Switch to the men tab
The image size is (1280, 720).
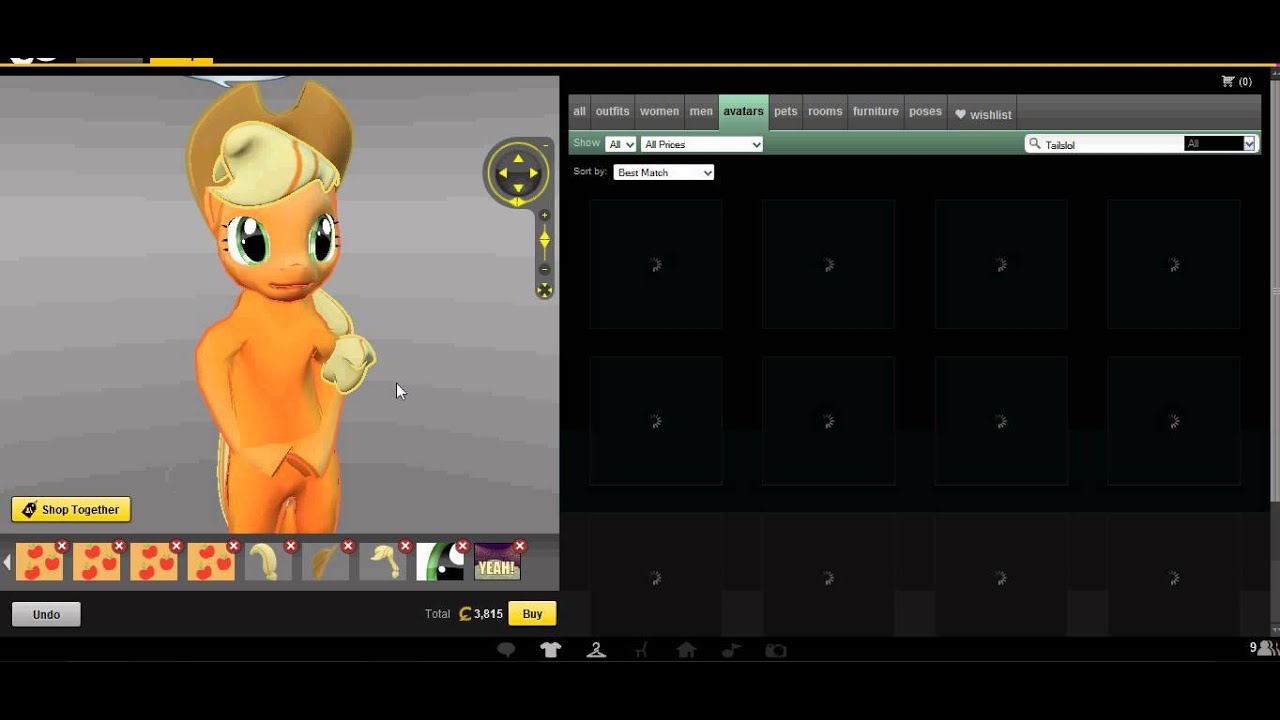(702, 112)
